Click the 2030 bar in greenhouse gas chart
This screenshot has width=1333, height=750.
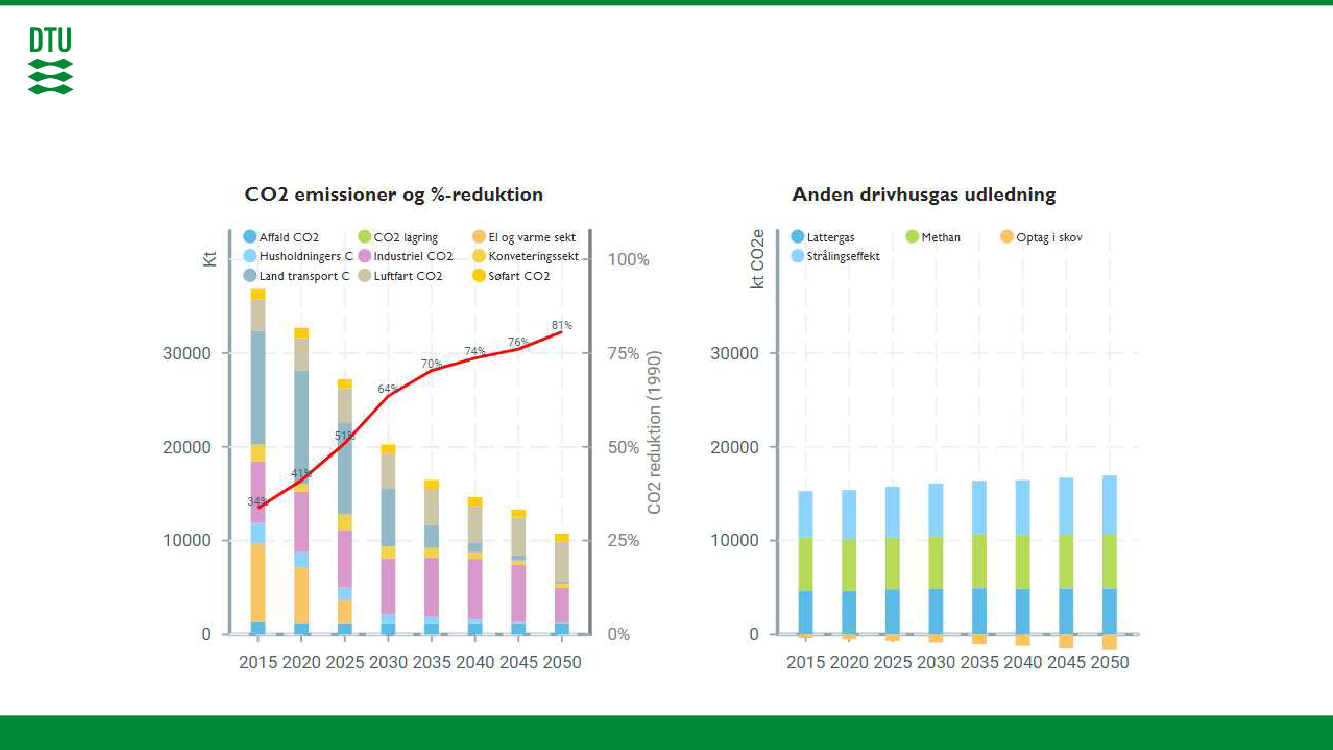coord(936,563)
